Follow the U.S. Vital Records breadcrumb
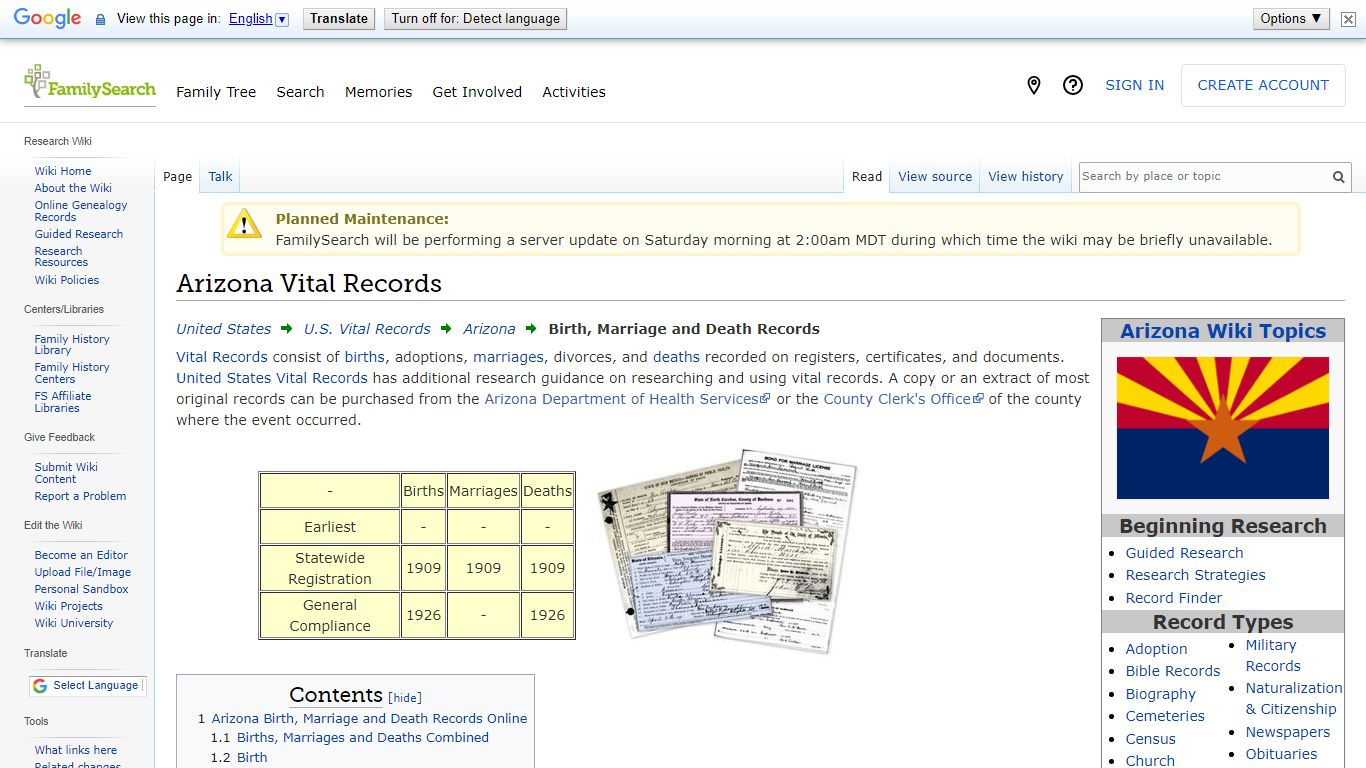 tap(367, 329)
